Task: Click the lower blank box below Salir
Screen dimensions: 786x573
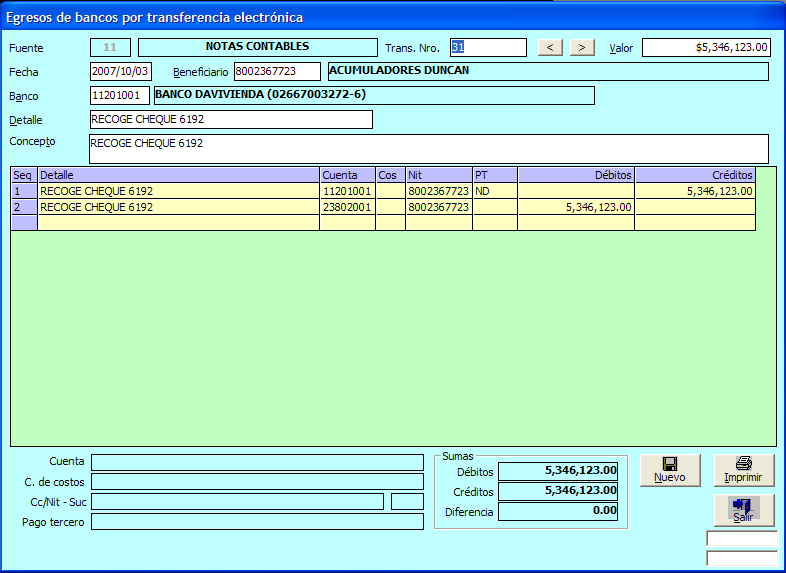Action: pos(742,558)
